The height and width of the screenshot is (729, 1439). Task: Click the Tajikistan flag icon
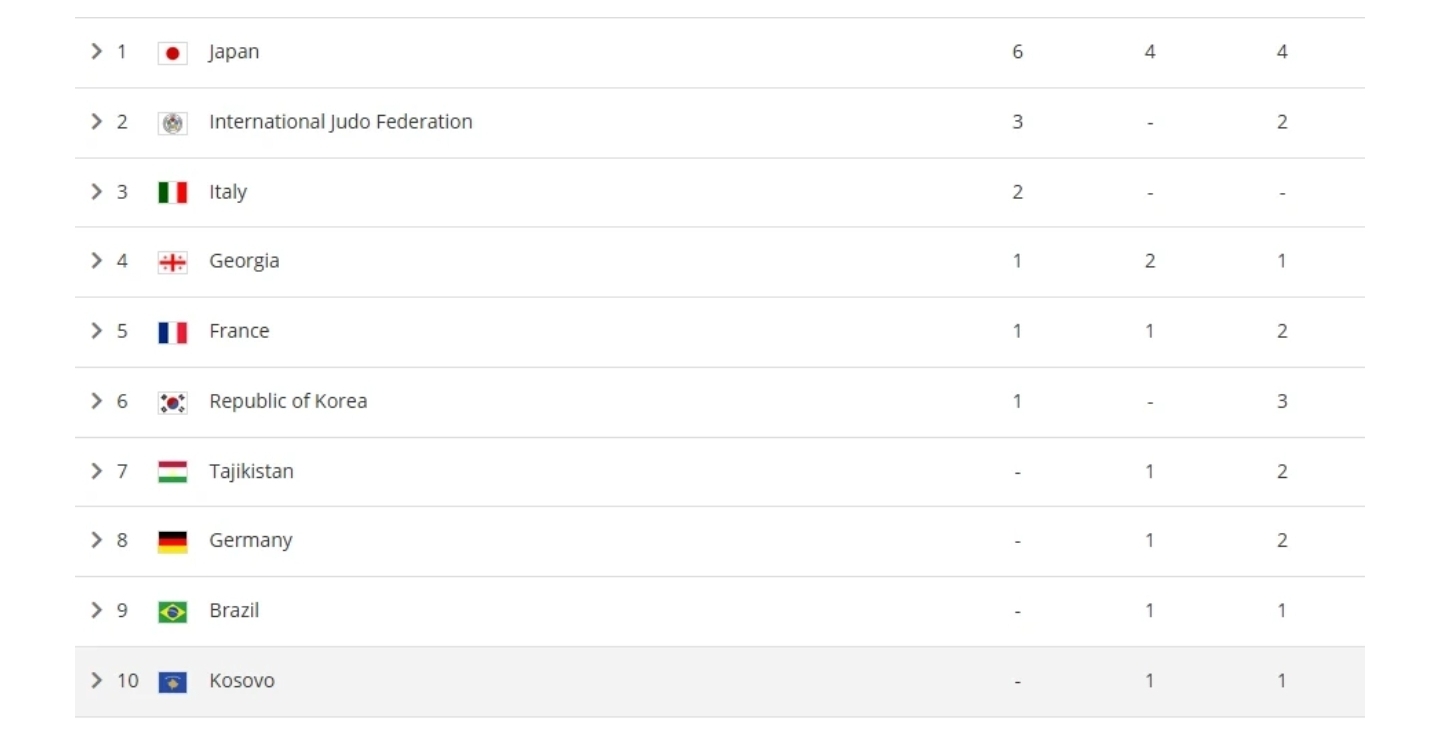(172, 472)
